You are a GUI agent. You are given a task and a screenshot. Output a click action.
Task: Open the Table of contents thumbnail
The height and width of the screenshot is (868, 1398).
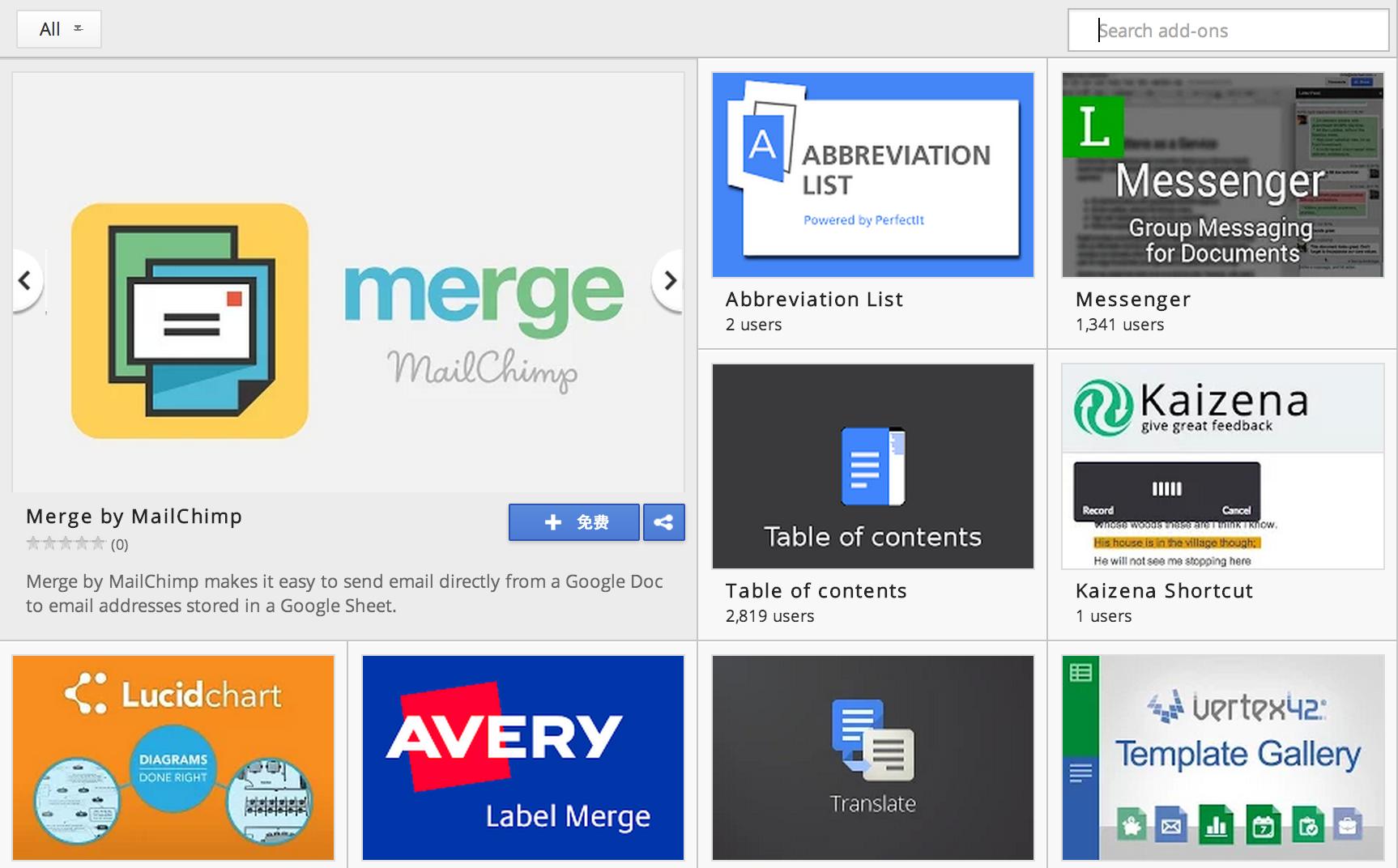tap(873, 466)
